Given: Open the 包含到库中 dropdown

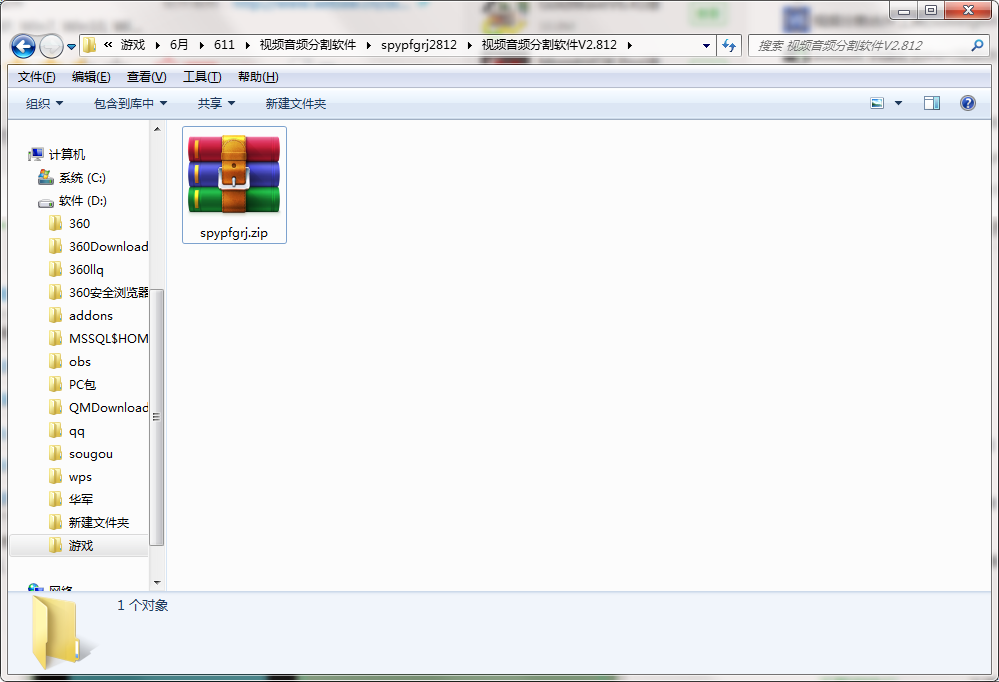Looking at the screenshot, I should [131, 103].
